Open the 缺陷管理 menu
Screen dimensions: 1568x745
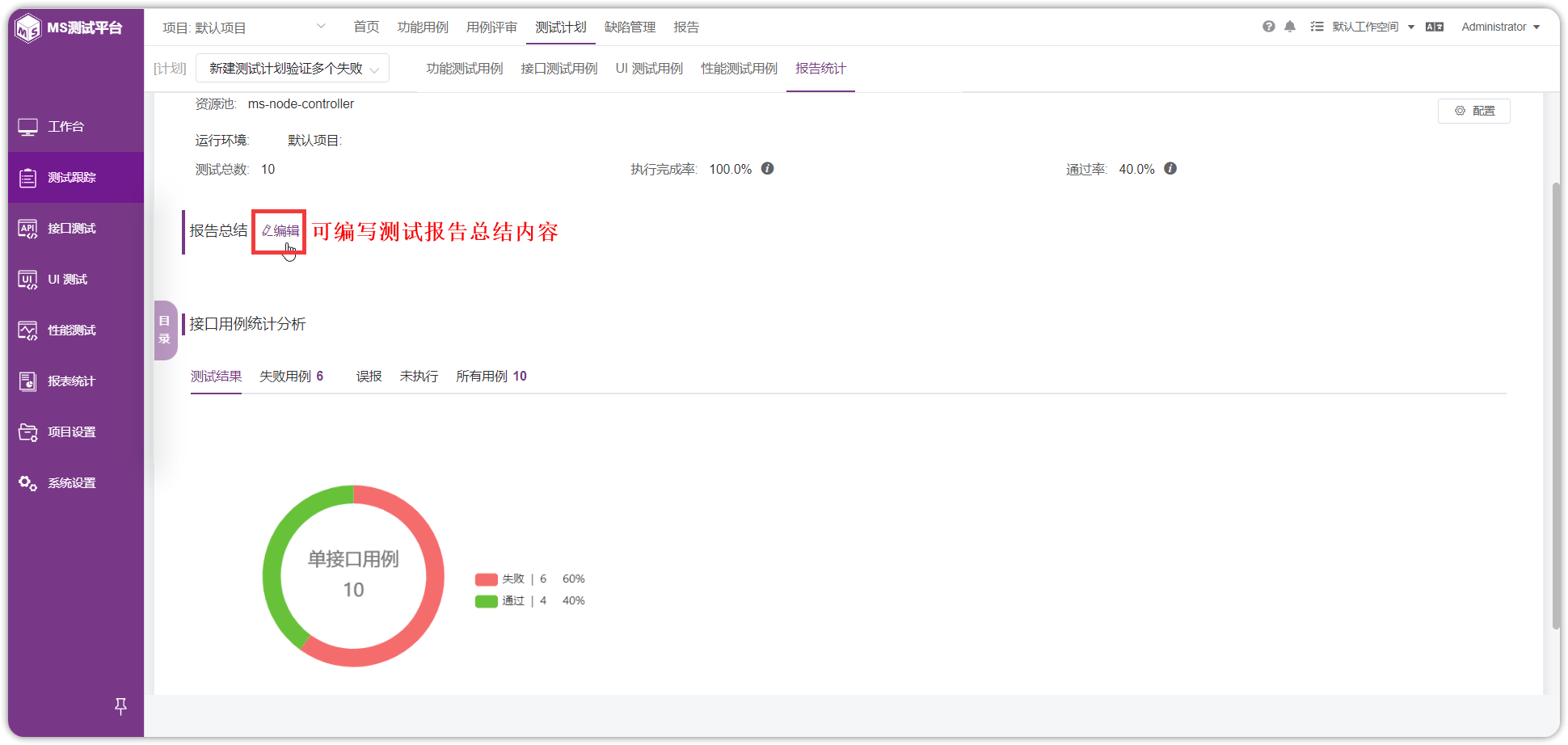630,27
